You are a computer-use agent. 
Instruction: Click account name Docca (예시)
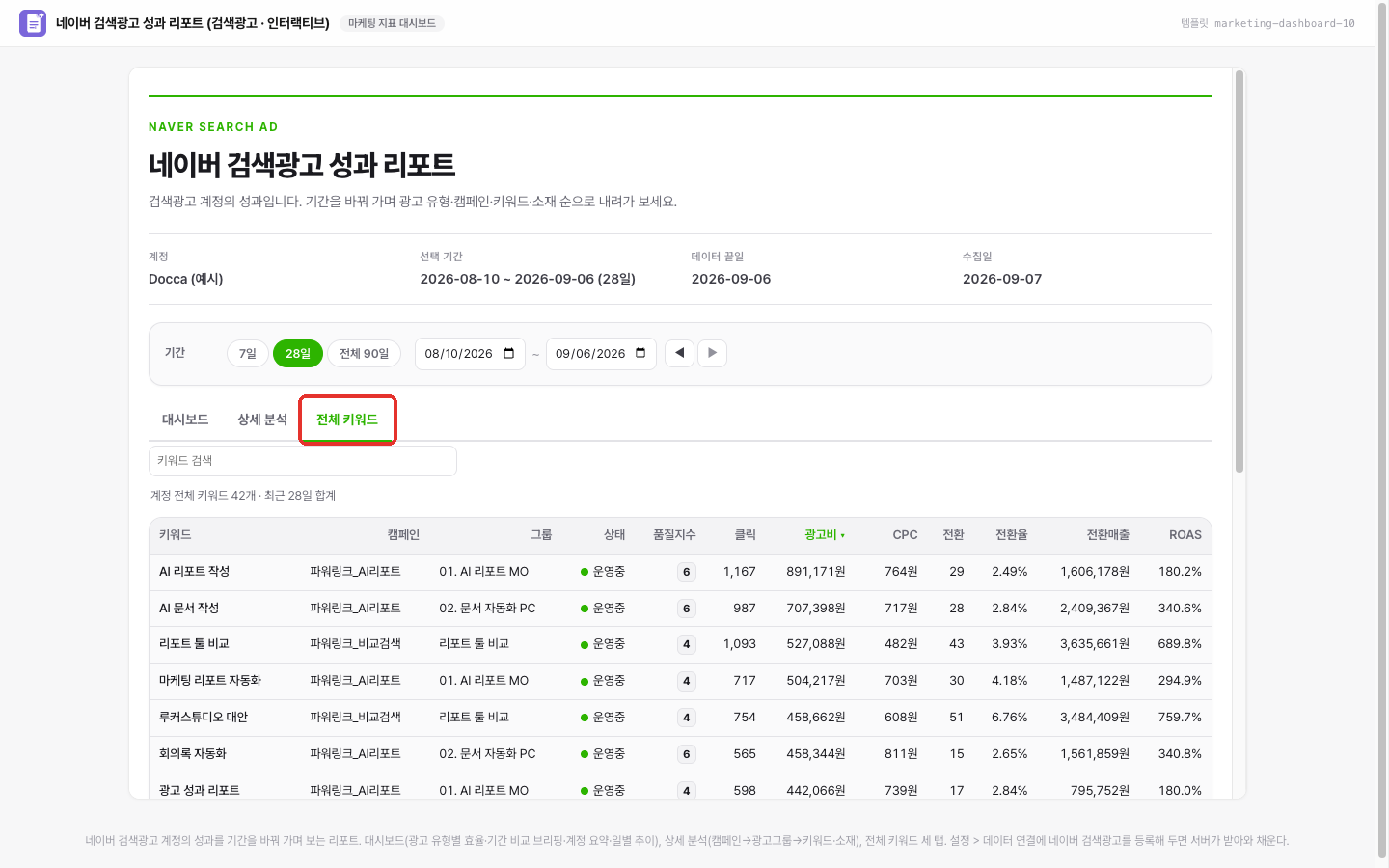pos(186,279)
